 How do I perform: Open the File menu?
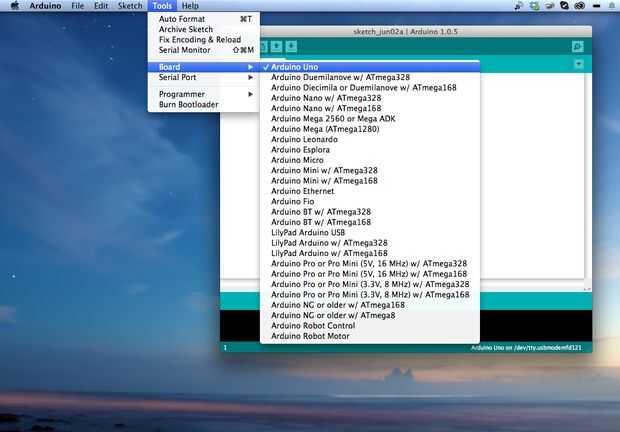coord(78,6)
